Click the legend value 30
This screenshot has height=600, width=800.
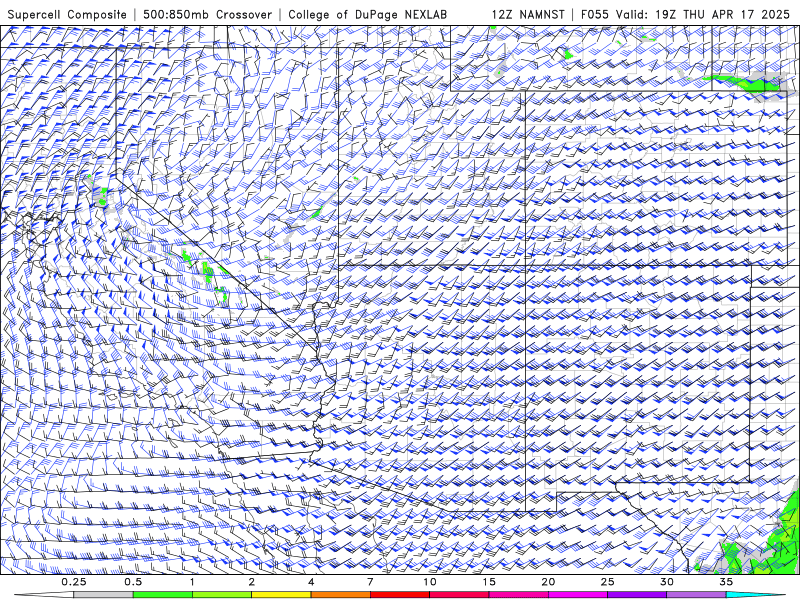[666, 582]
